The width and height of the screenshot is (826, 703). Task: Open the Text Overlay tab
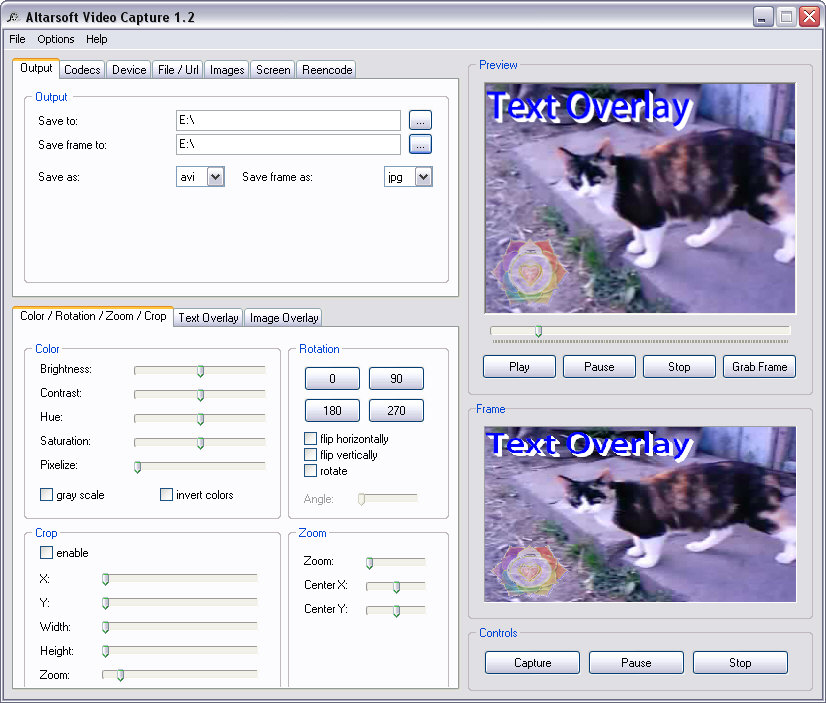click(208, 318)
